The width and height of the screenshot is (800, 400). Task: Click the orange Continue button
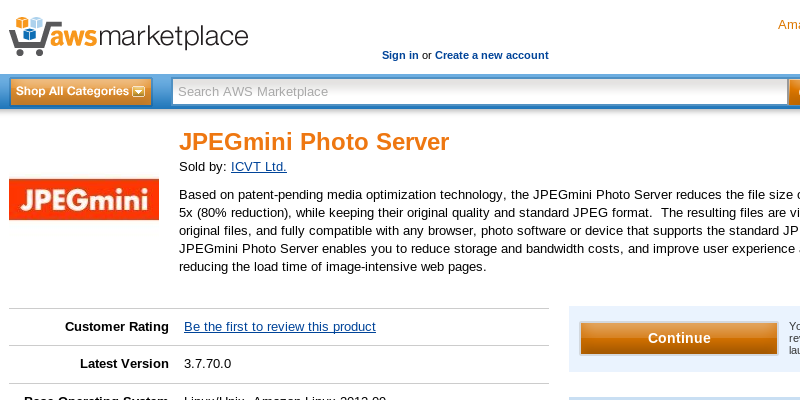point(679,338)
